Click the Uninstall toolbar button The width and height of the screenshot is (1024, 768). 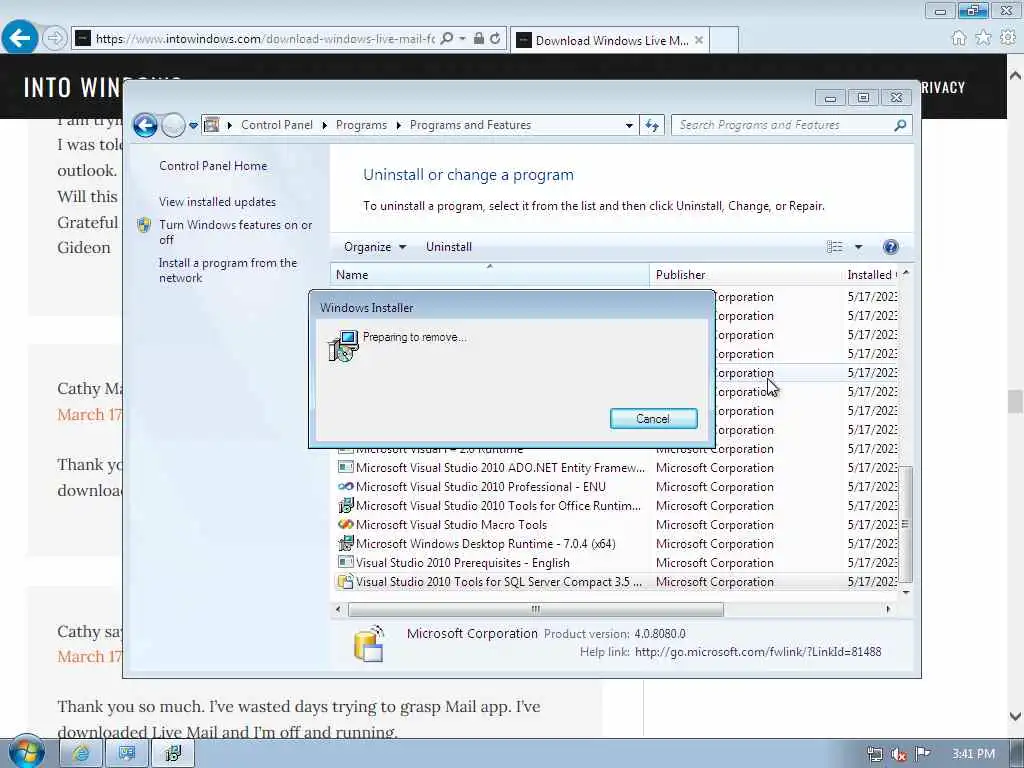coord(449,247)
